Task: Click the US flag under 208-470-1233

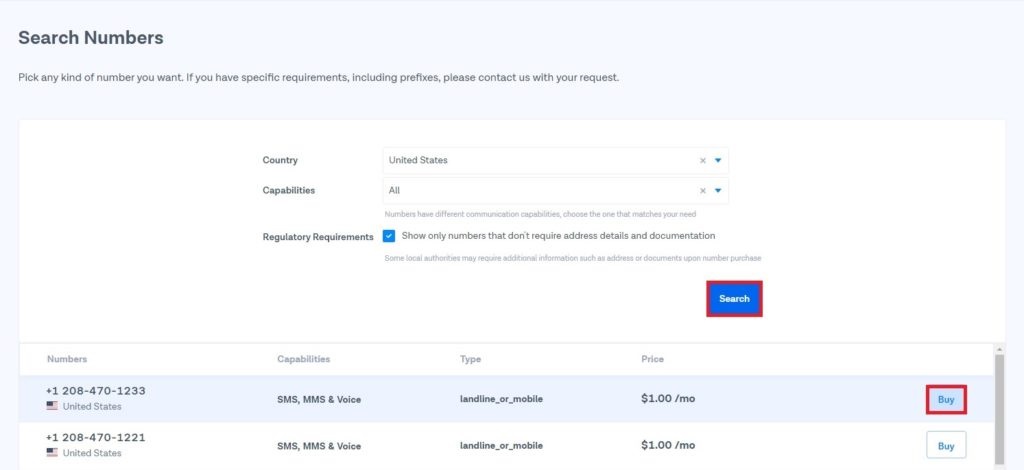Action: [52, 406]
